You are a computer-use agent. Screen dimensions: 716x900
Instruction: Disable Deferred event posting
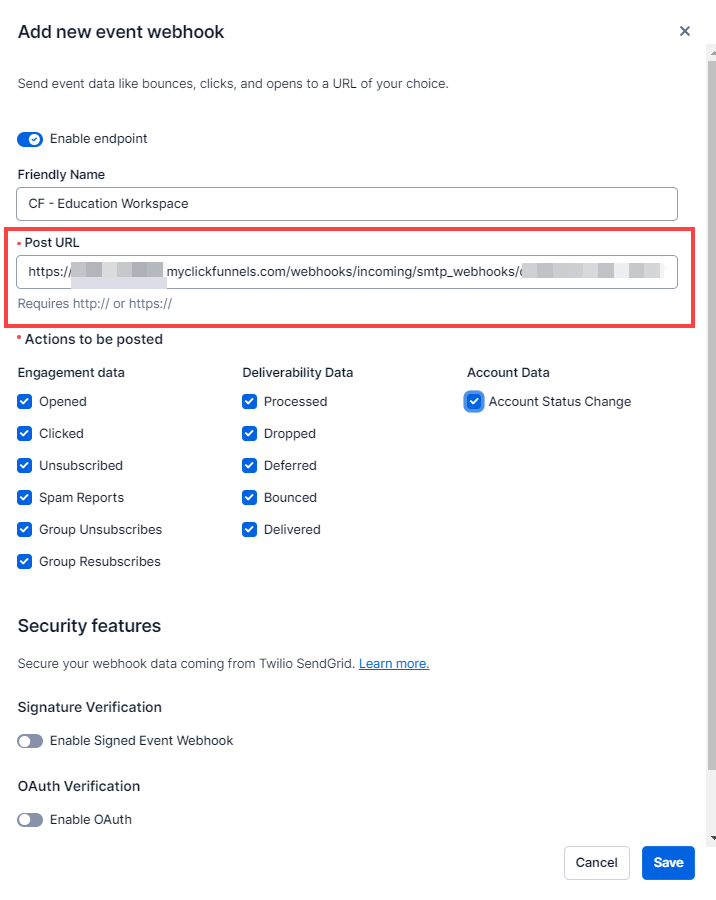pyautogui.click(x=249, y=465)
